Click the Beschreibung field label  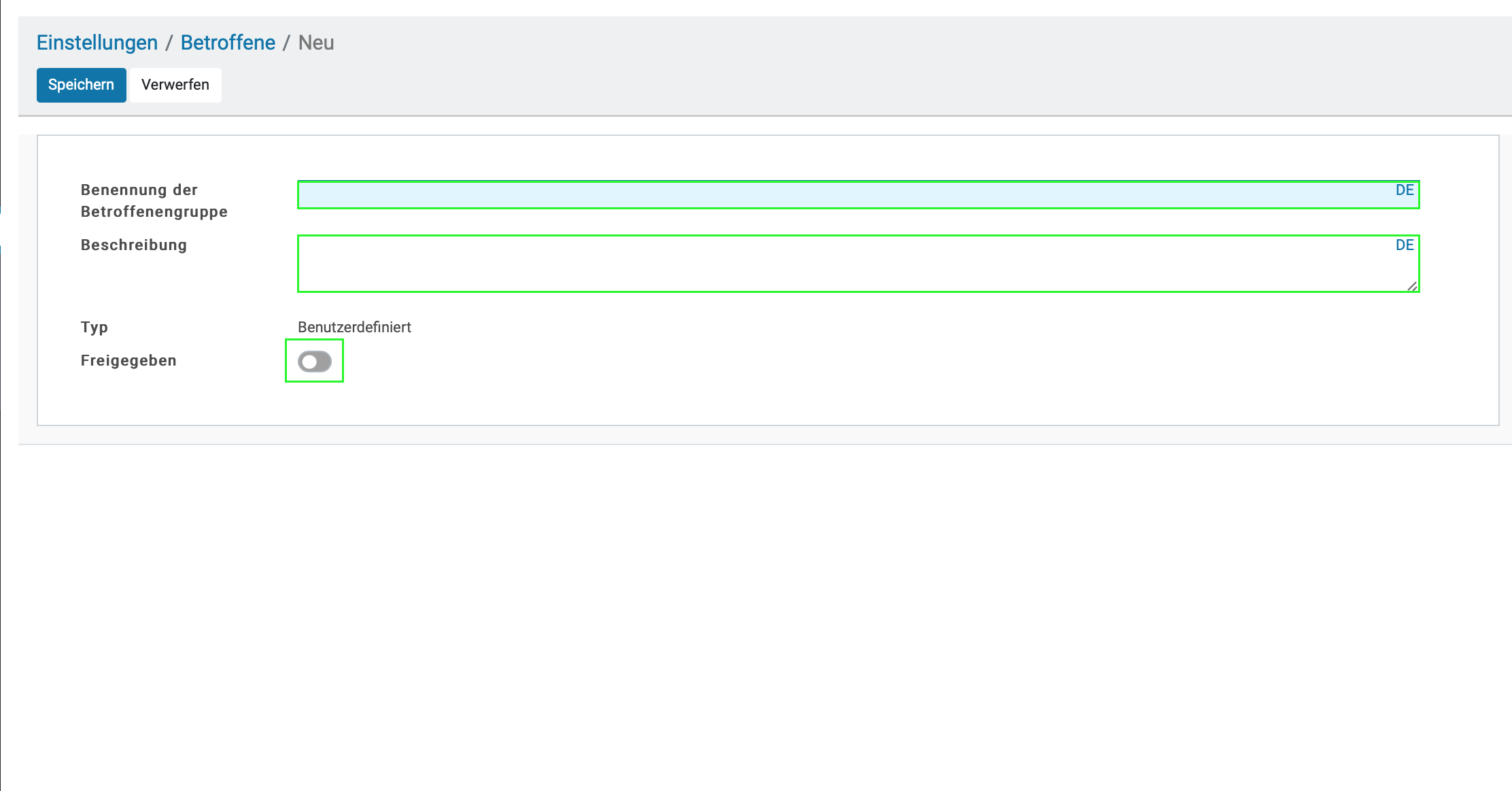coord(133,245)
